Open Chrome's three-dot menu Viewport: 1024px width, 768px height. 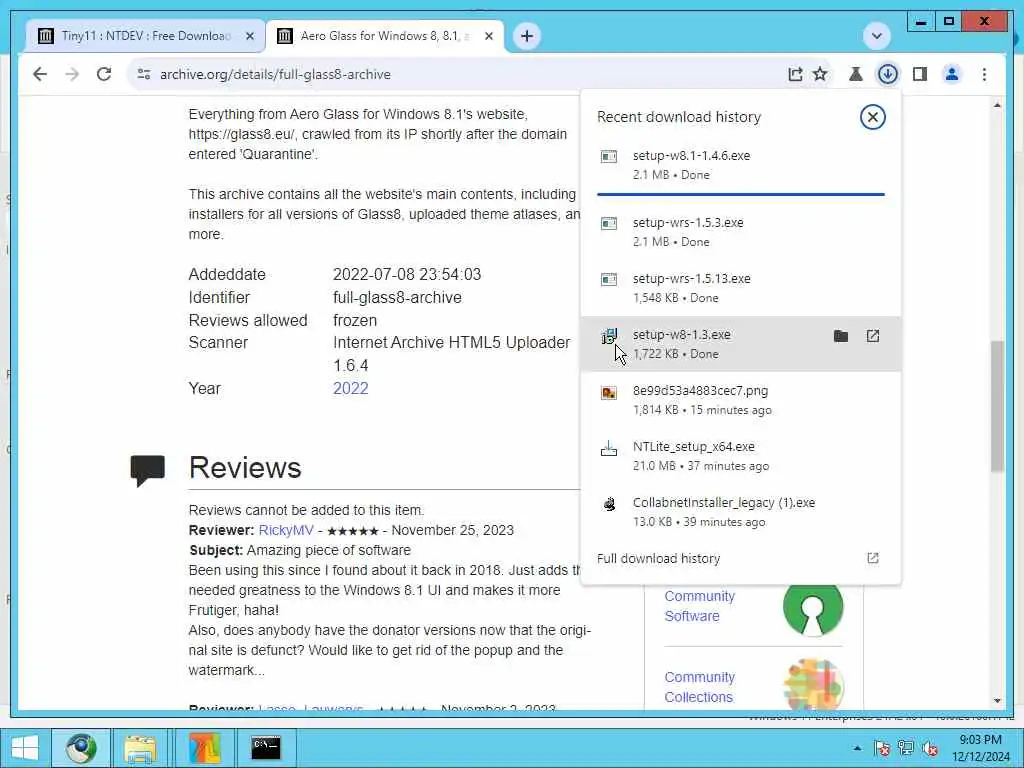pyautogui.click(x=984, y=74)
